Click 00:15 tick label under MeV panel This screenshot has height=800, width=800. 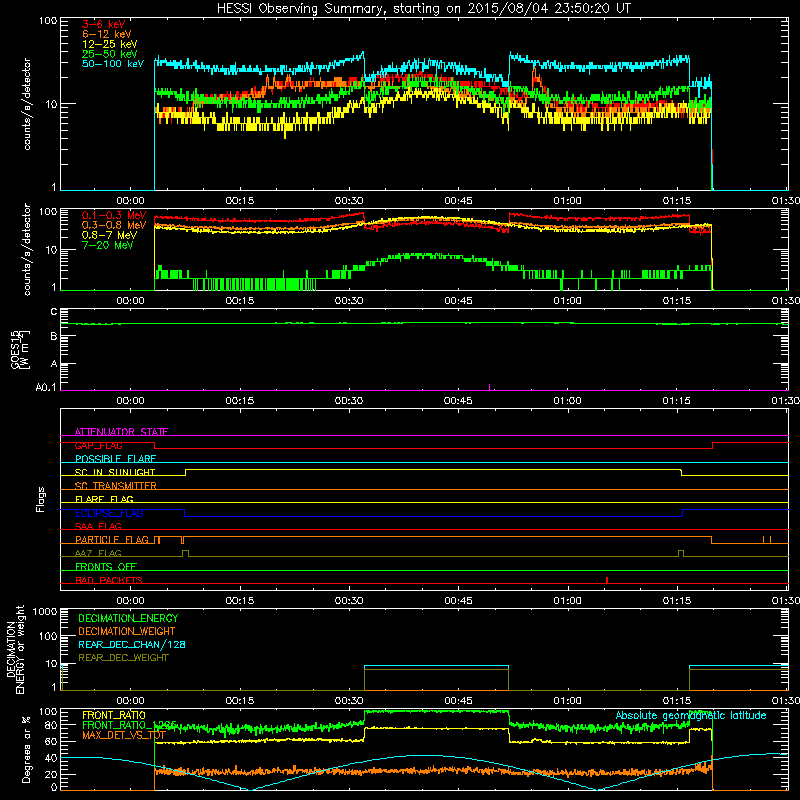pos(240,301)
